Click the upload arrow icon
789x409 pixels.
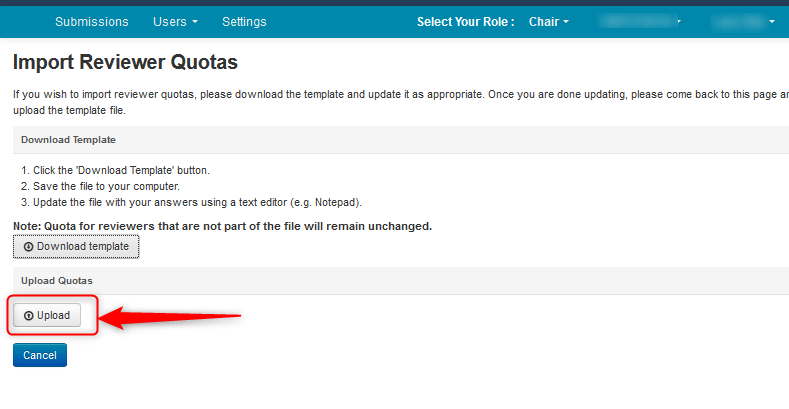point(28,315)
